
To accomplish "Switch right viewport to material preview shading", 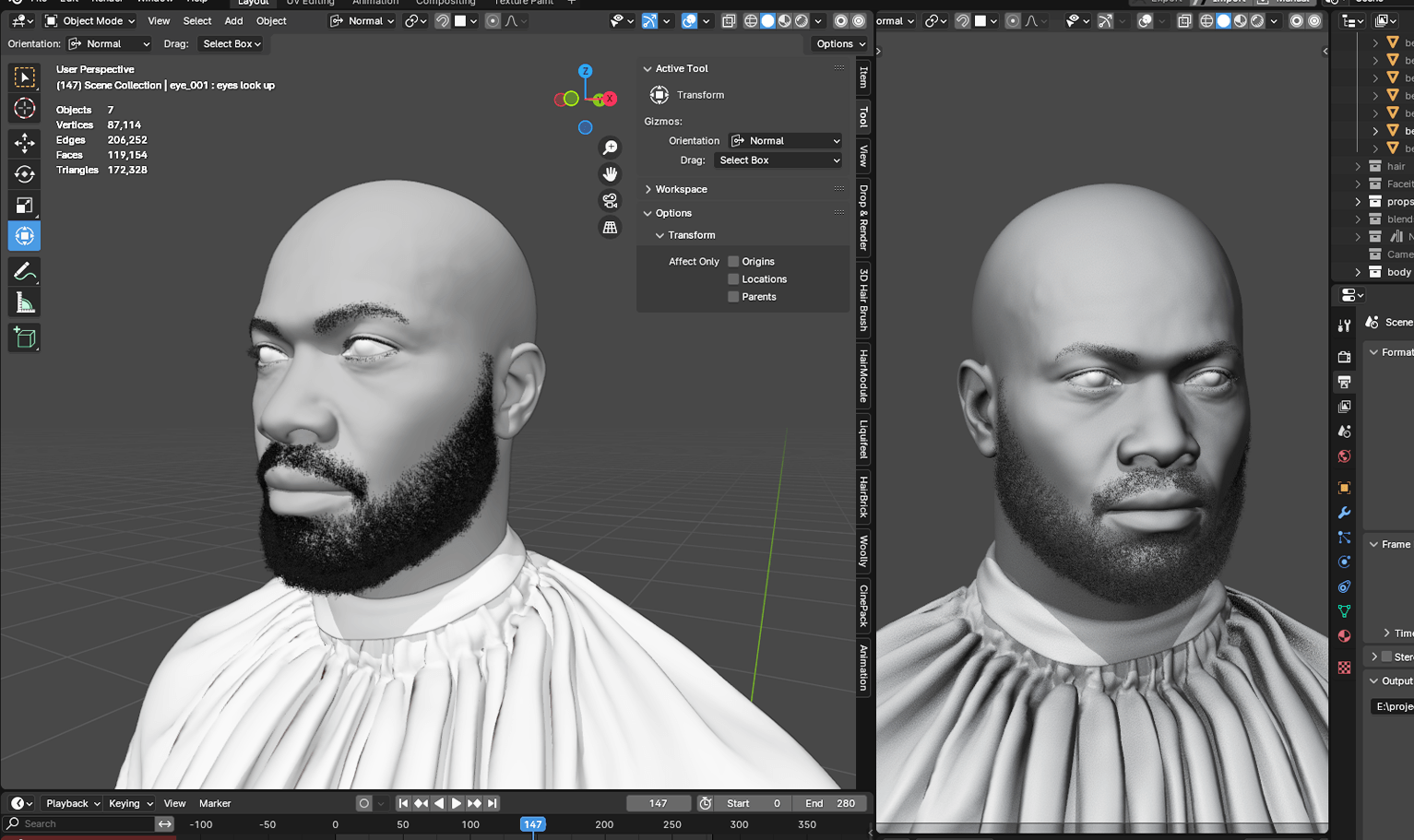I will (1241, 20).
